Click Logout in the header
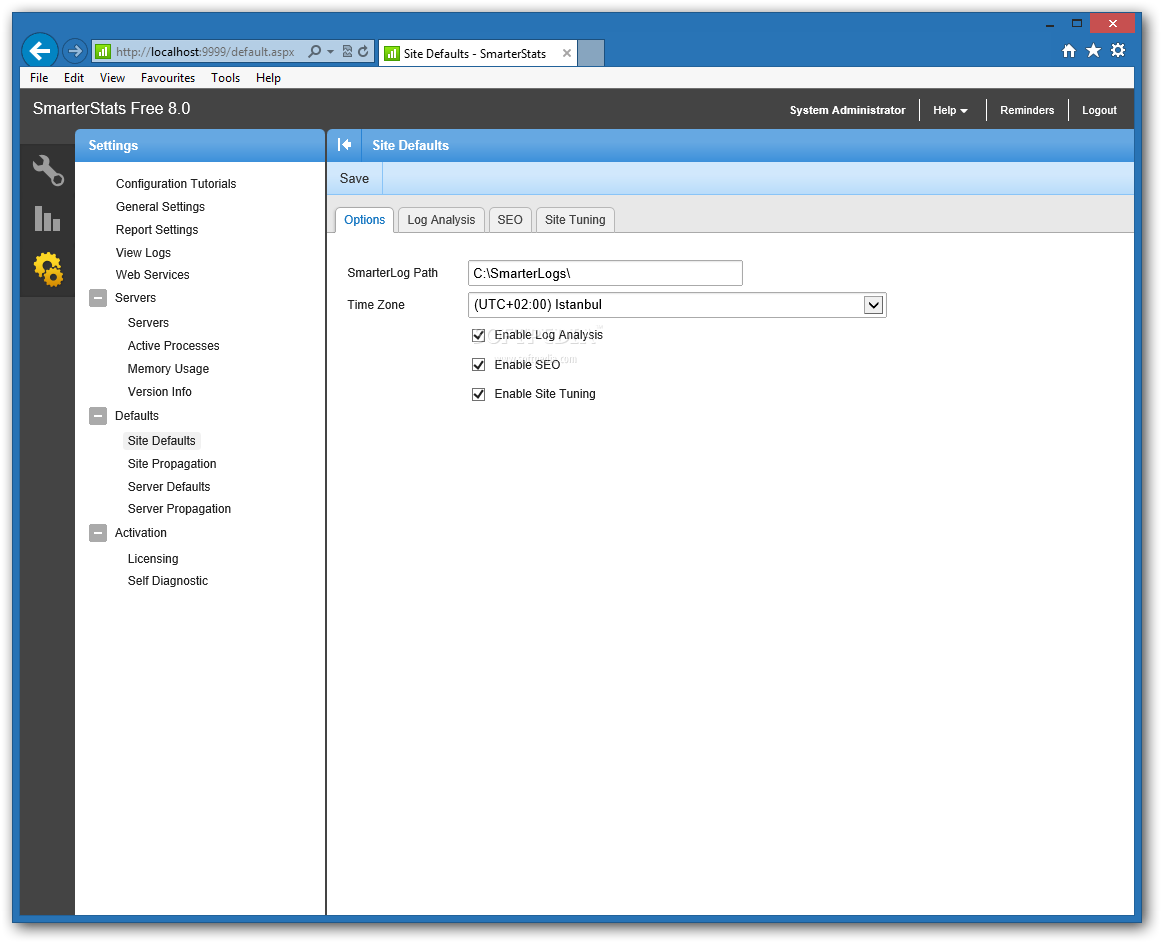 pos(1099,110)
